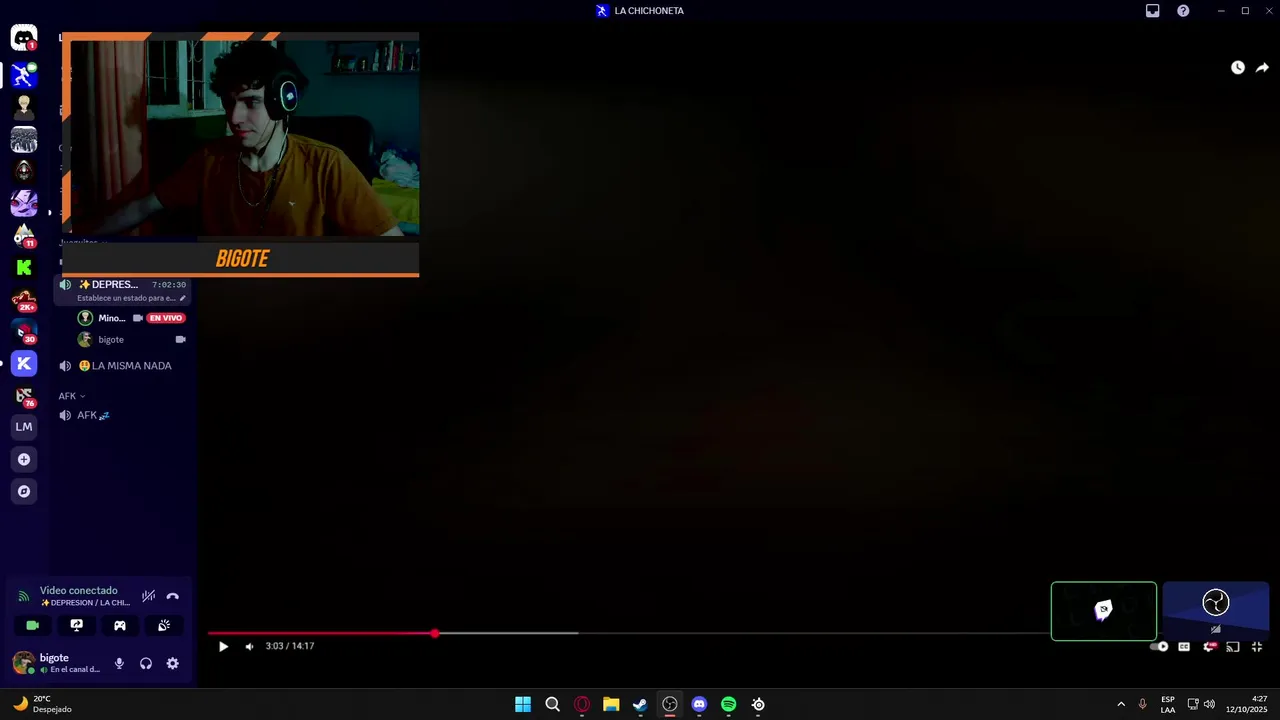Start an activity with gamepad icon
Viewport: 1280px width, 720px height.
tap(120, 625)
